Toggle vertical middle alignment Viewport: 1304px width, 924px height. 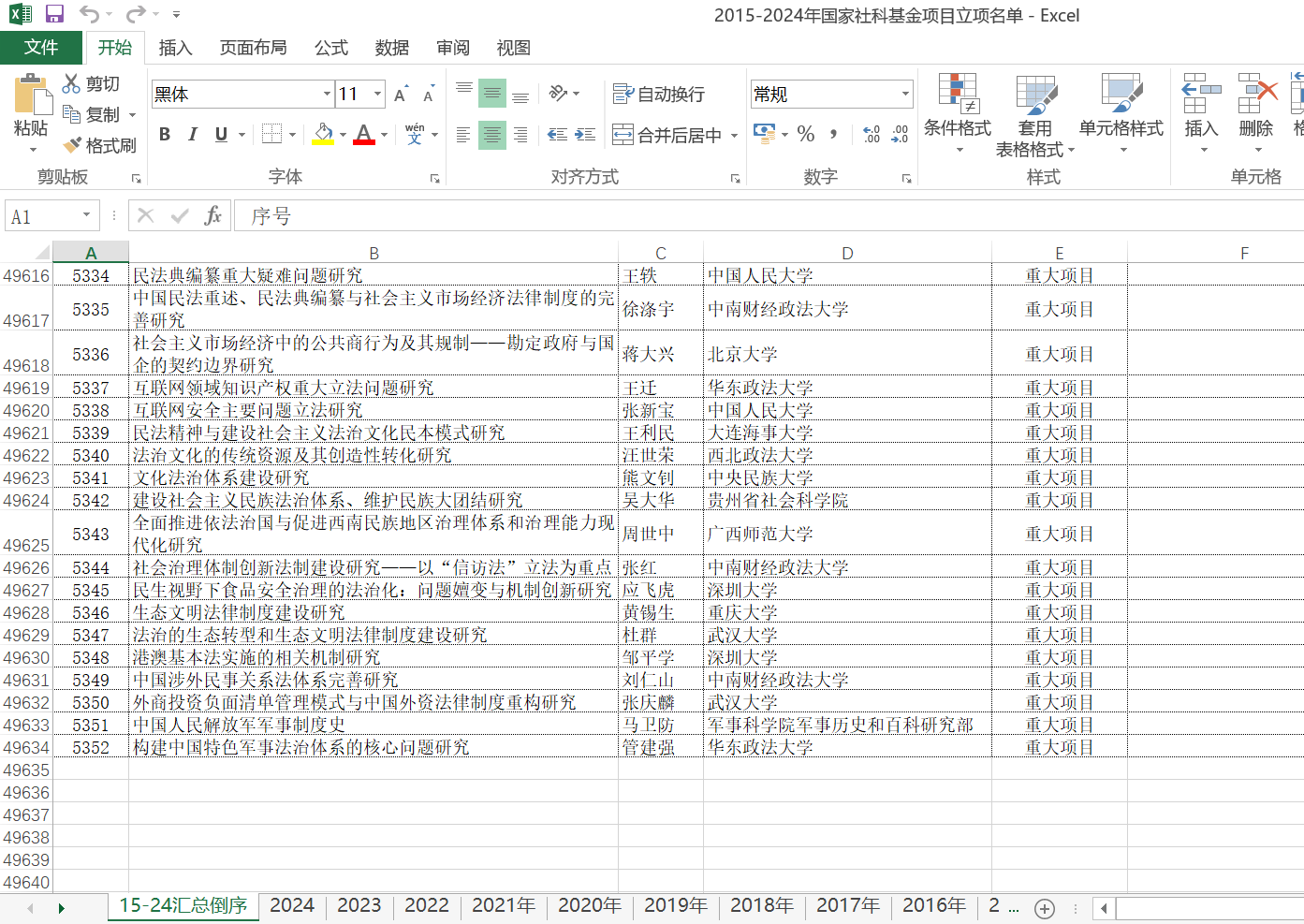492,93
